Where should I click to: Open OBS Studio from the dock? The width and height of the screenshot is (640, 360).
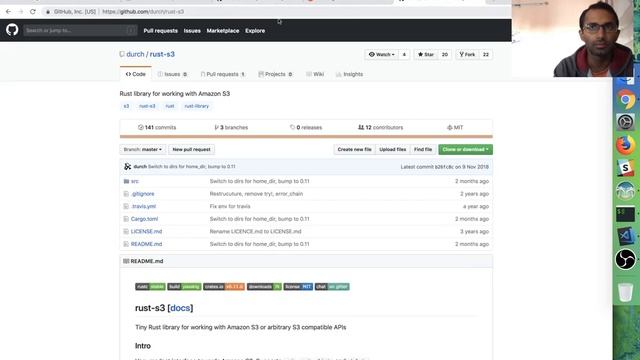625,259
